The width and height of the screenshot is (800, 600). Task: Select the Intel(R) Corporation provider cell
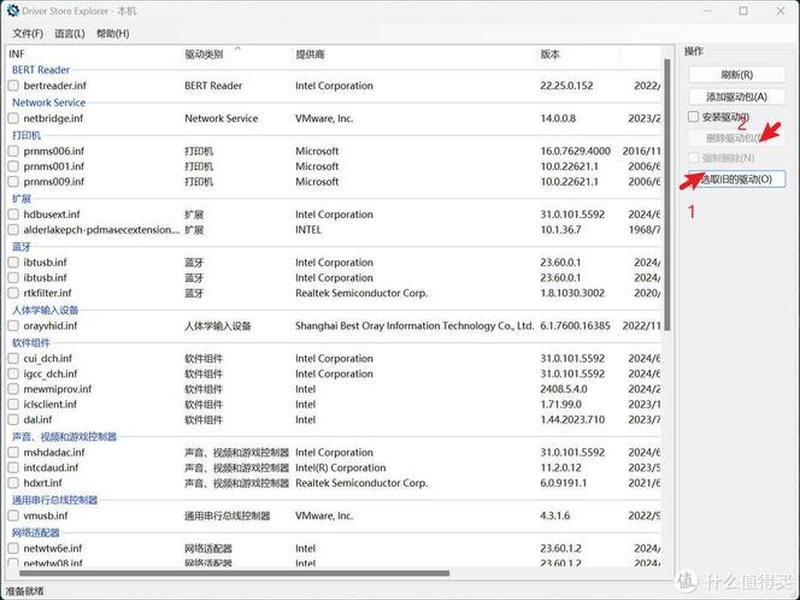pyautogui.click(x=340, y=467)
